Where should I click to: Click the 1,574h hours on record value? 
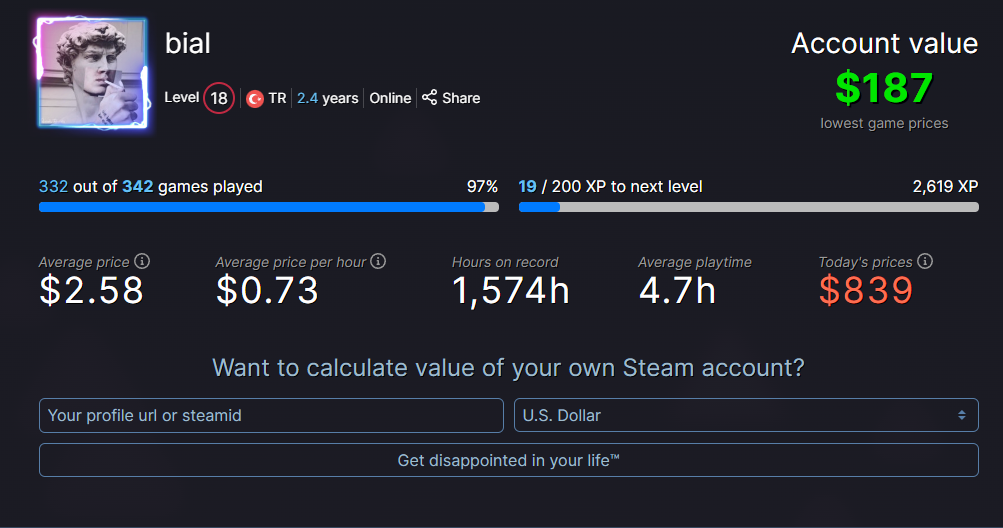pyautogui.click(x=511, y=290)
